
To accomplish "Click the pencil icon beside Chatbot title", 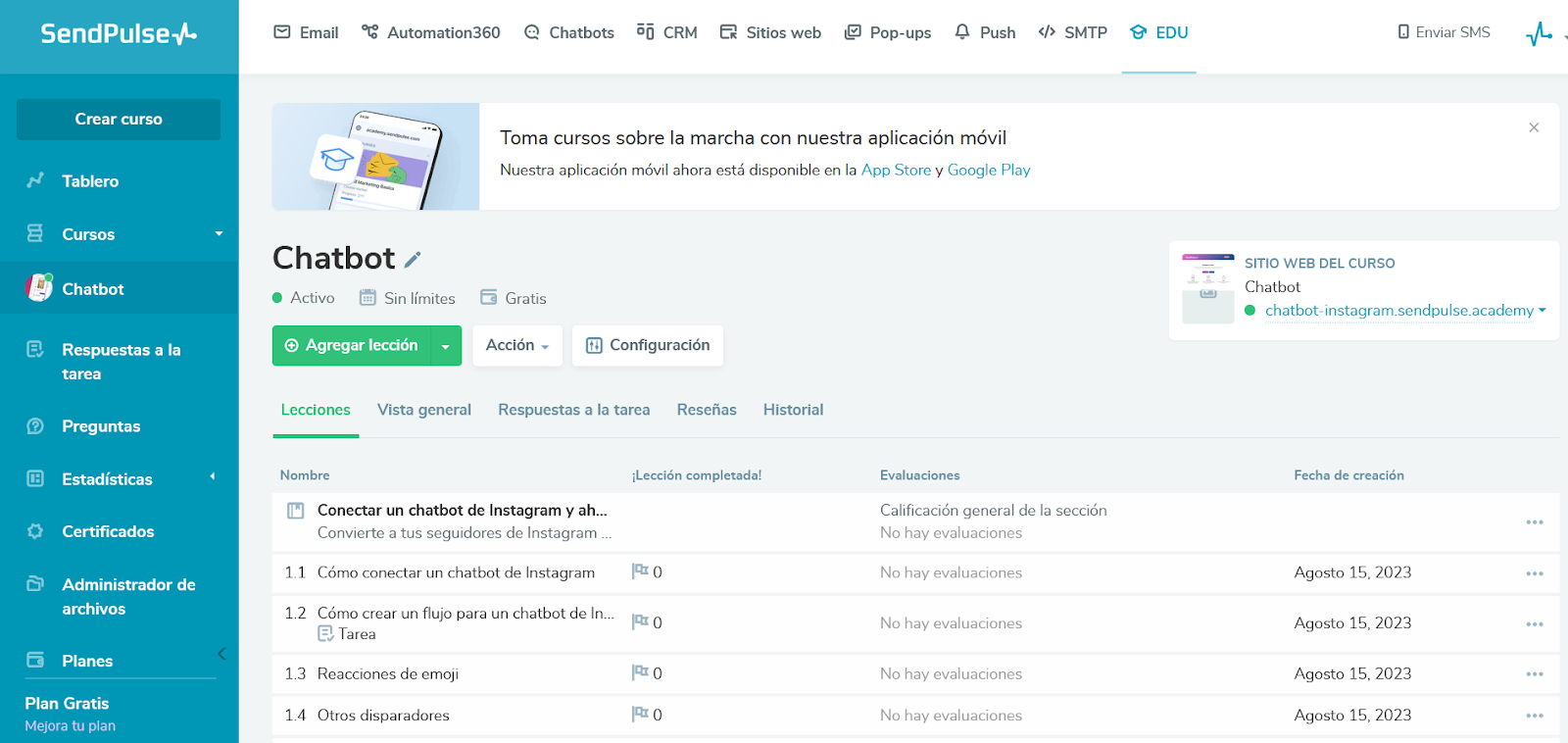I will click(x=413, y=260).
